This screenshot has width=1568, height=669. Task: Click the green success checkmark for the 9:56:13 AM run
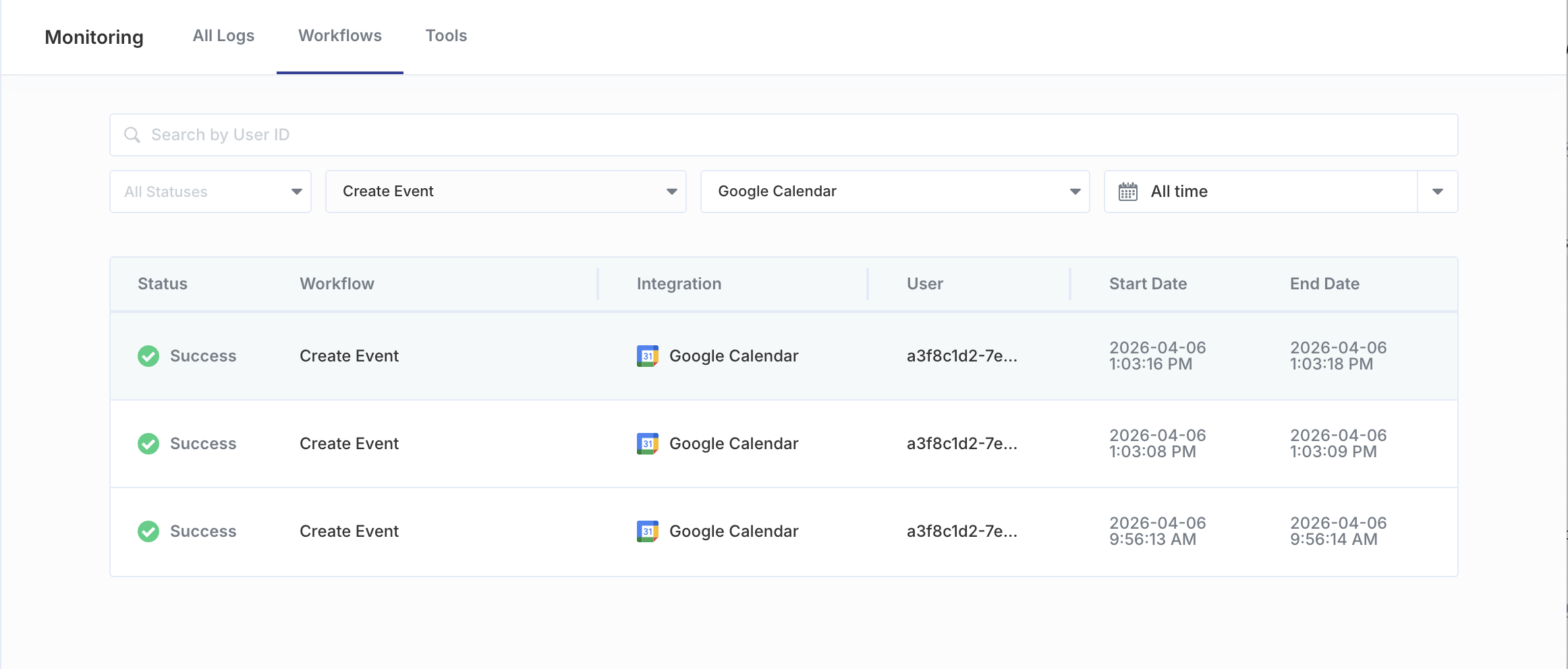[148, 531]
